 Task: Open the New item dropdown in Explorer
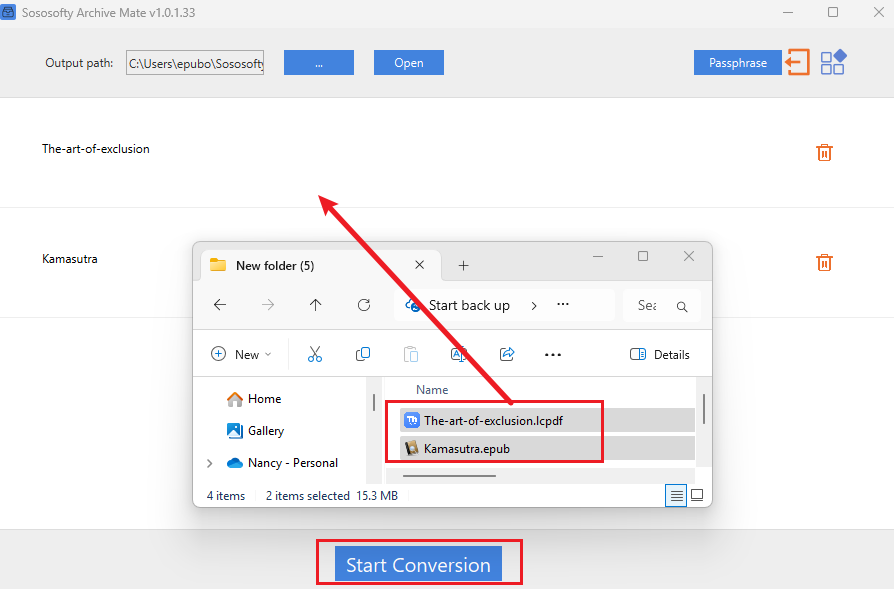(241, 354)
